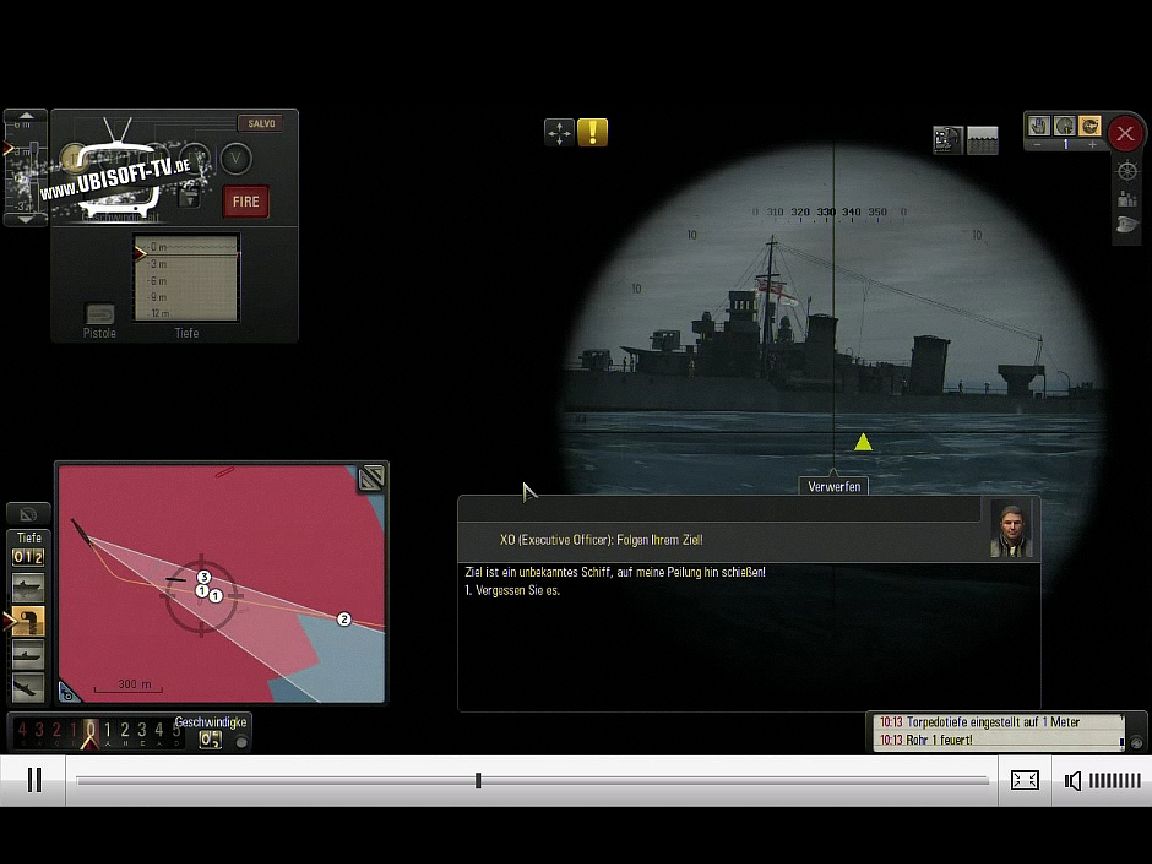Image resolution: width=1152 pixels, height=864 pixels.
Task: Click the Tiefe depth counter 012
Action: click(x=28, y=557)
